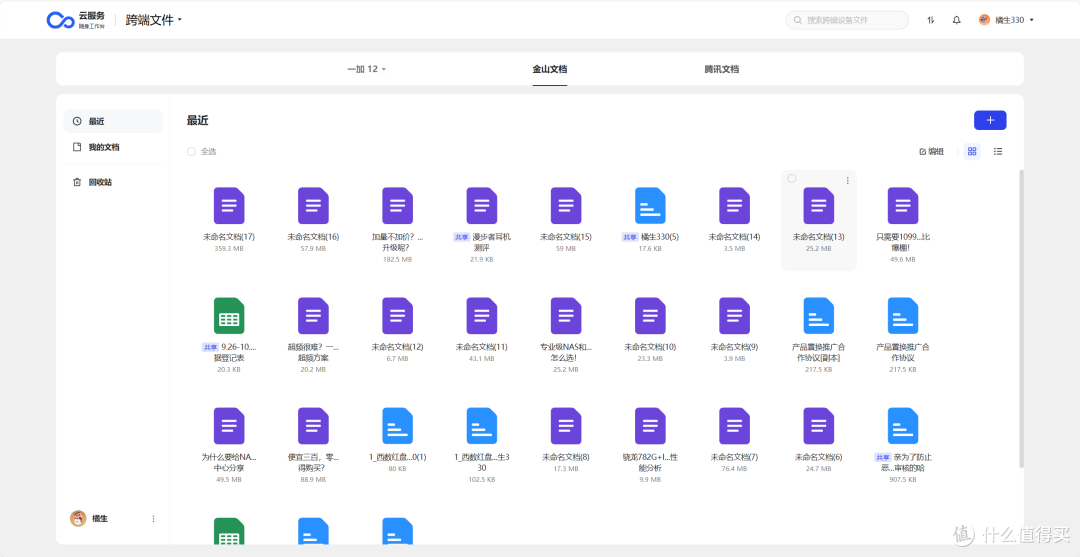The image size is (1080, 557).
Task: Toggle the 全选 select-all radio button
Action: click(x=191, y=151)
